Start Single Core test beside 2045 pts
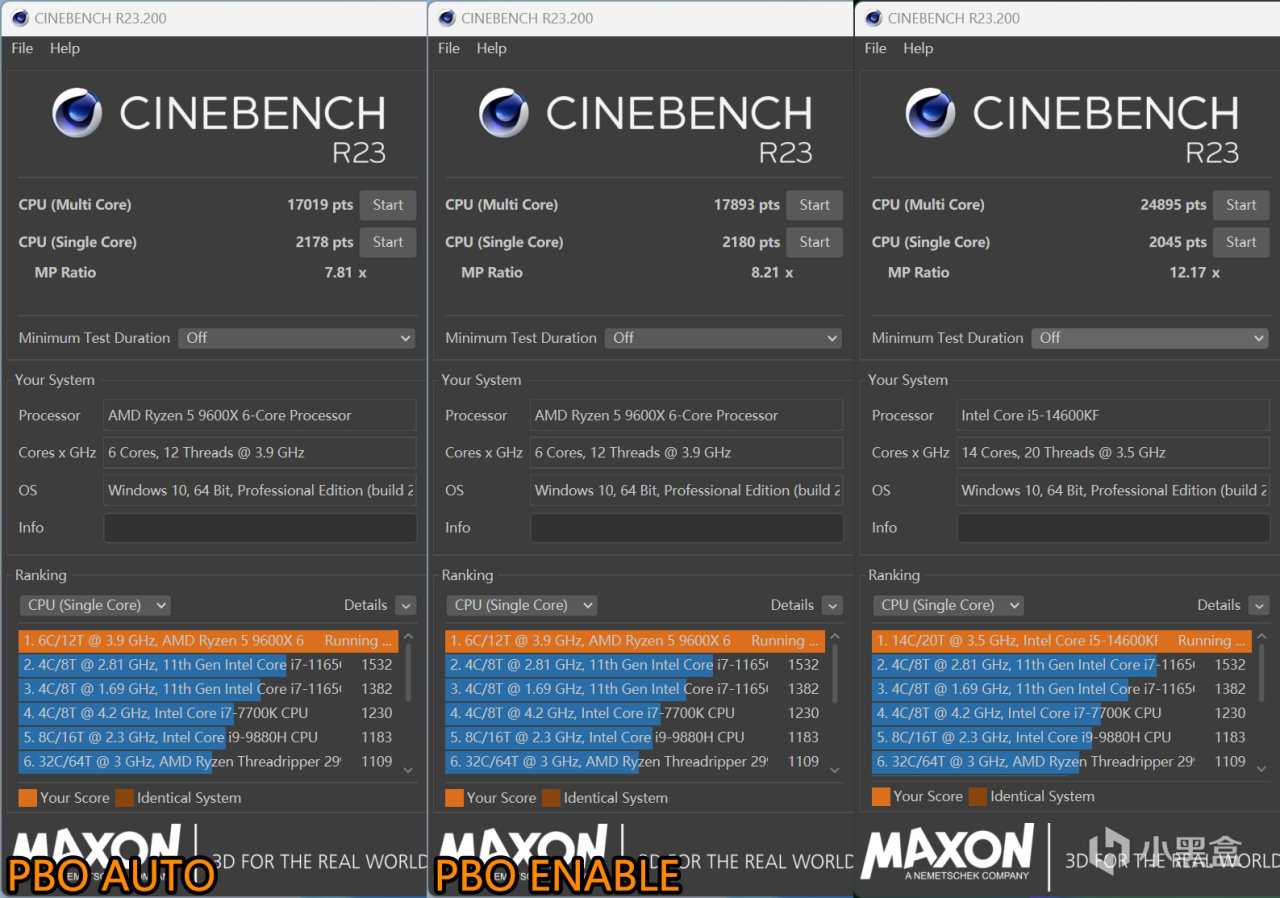1280x898 pixels. [x=1242, y=242]
